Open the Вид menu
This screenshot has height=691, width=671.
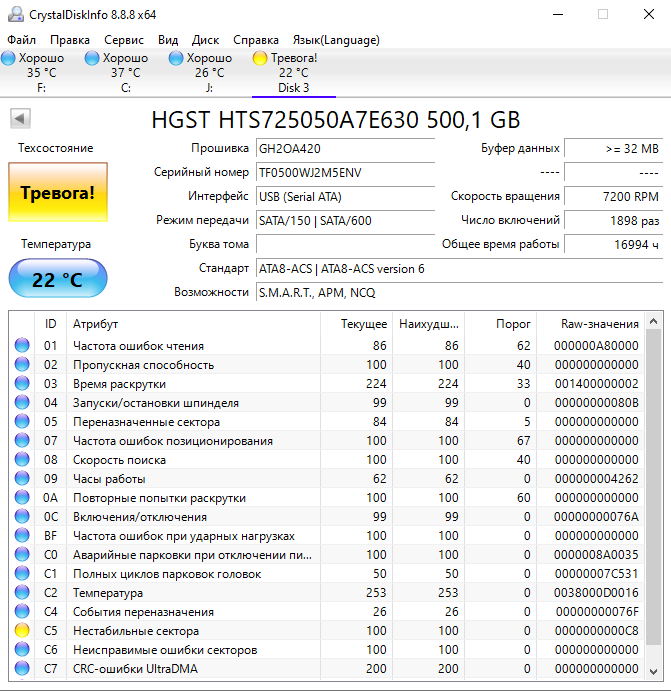(168, 40)
